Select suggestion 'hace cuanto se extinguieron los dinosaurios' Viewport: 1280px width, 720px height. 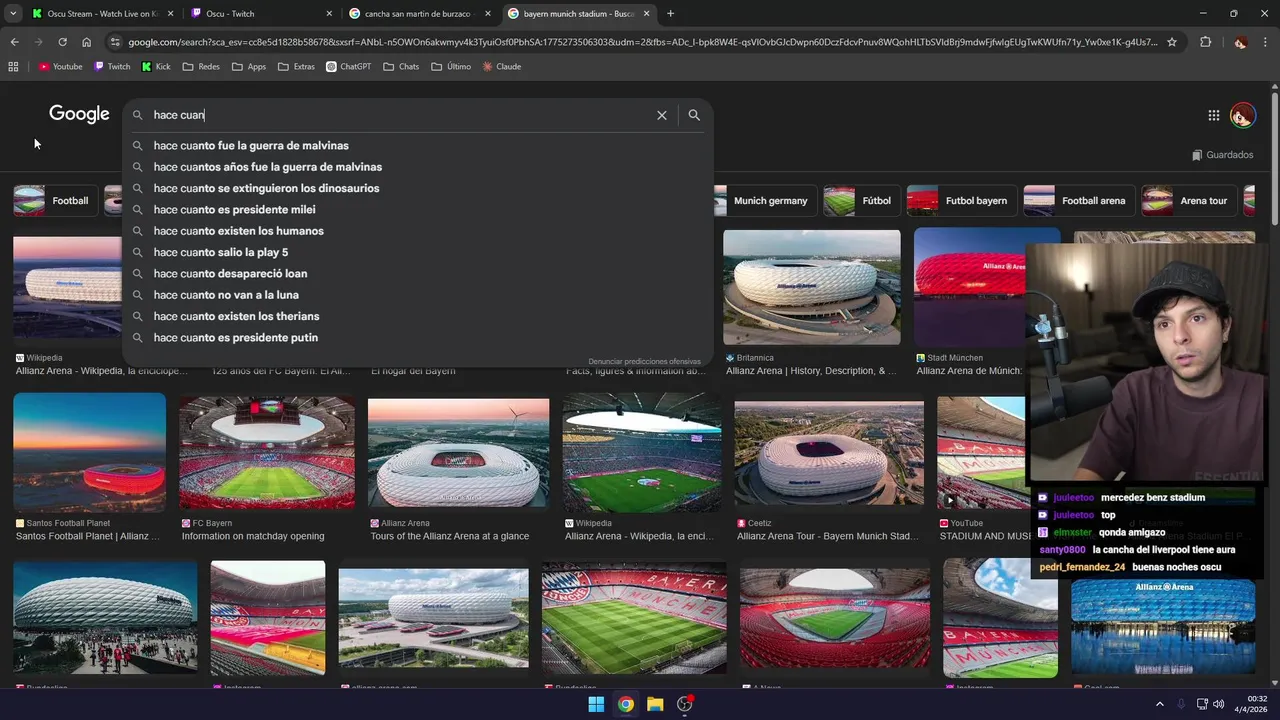[417, 188]
